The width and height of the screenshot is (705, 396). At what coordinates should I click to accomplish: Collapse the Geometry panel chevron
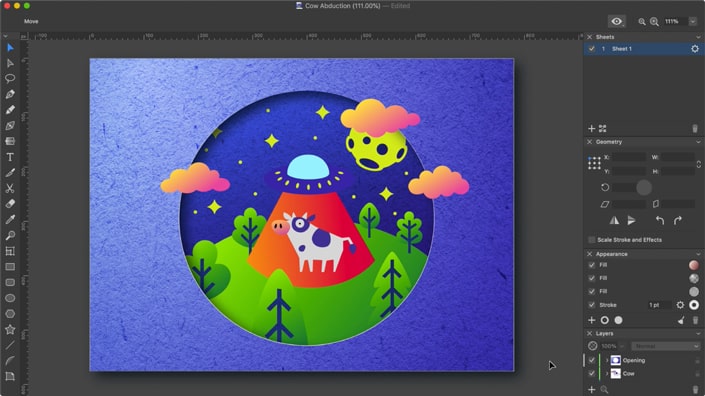pyautogui.click(x=698, y=142)
